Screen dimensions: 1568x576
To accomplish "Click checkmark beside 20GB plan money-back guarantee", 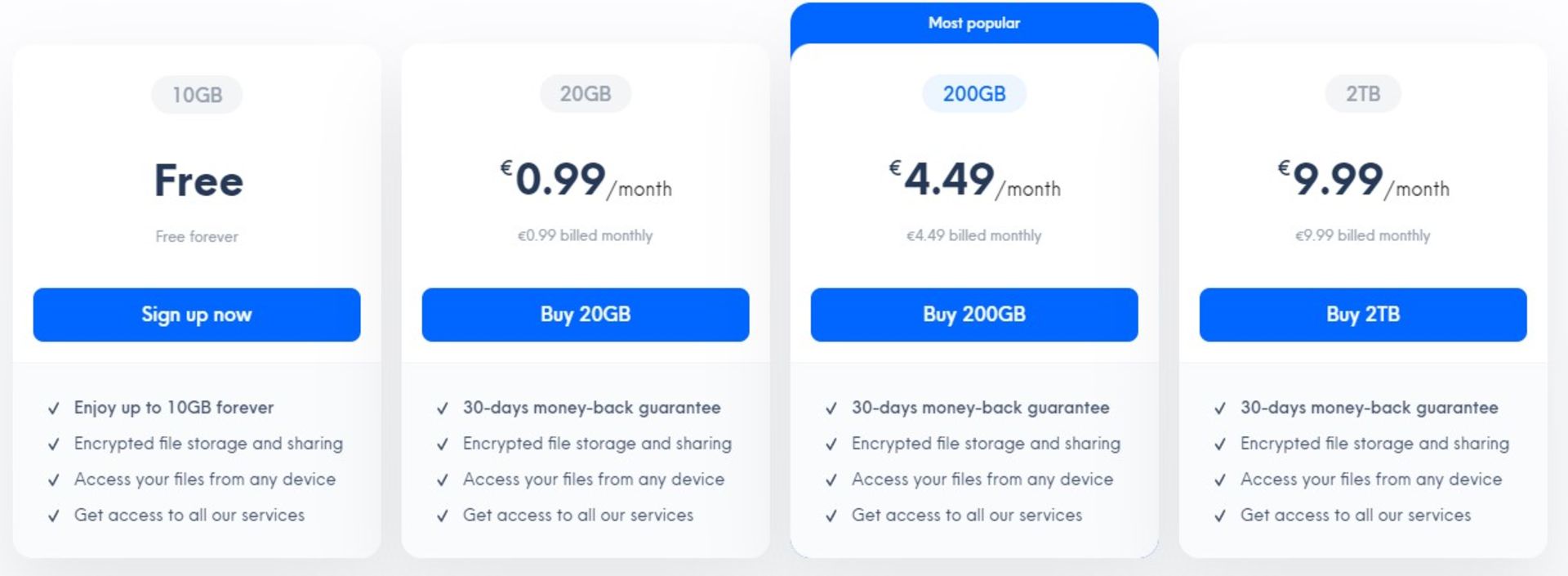I will pos(443,409).
